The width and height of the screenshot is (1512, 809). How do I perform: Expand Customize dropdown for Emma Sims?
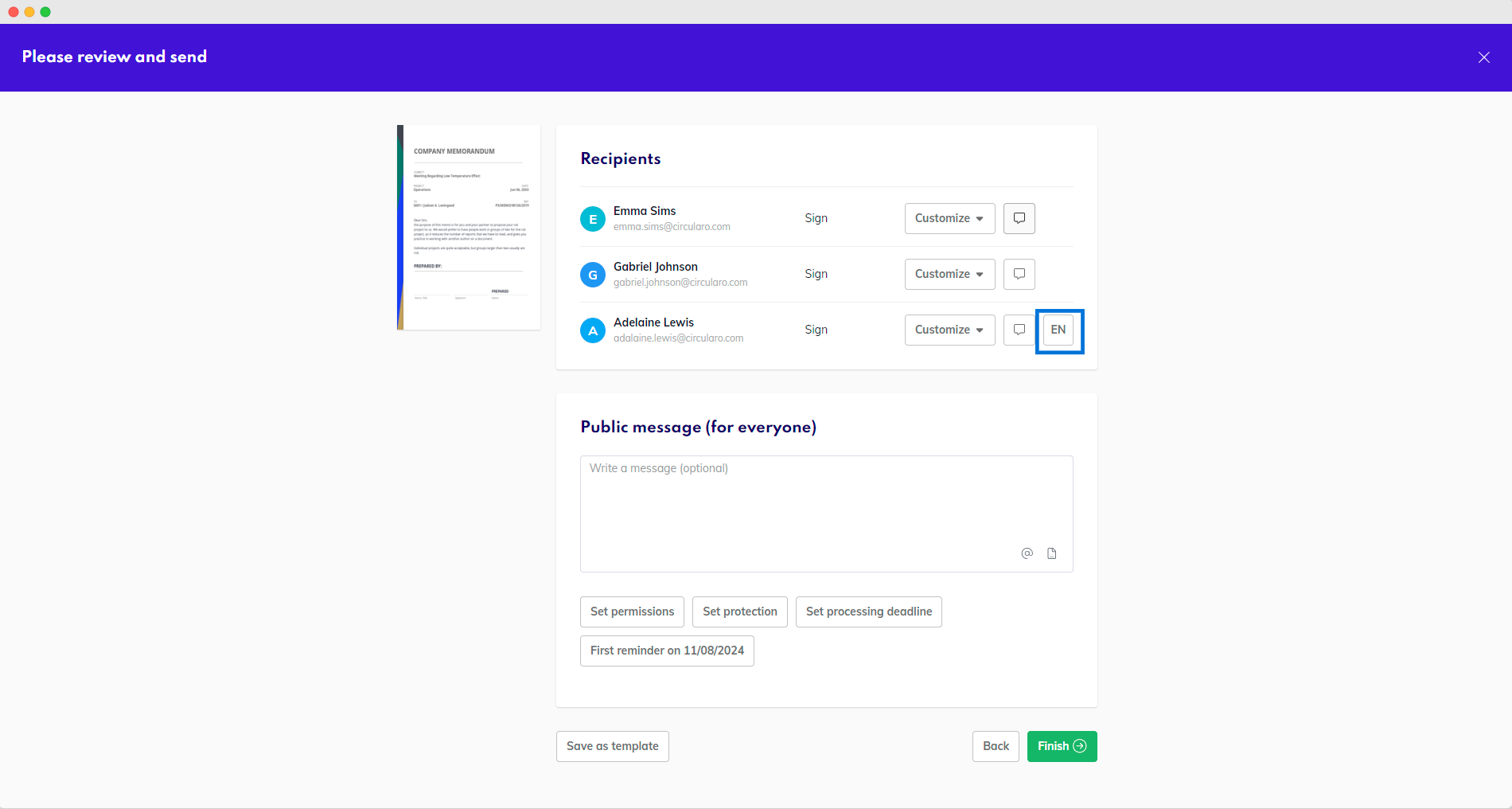click(949, 218)
